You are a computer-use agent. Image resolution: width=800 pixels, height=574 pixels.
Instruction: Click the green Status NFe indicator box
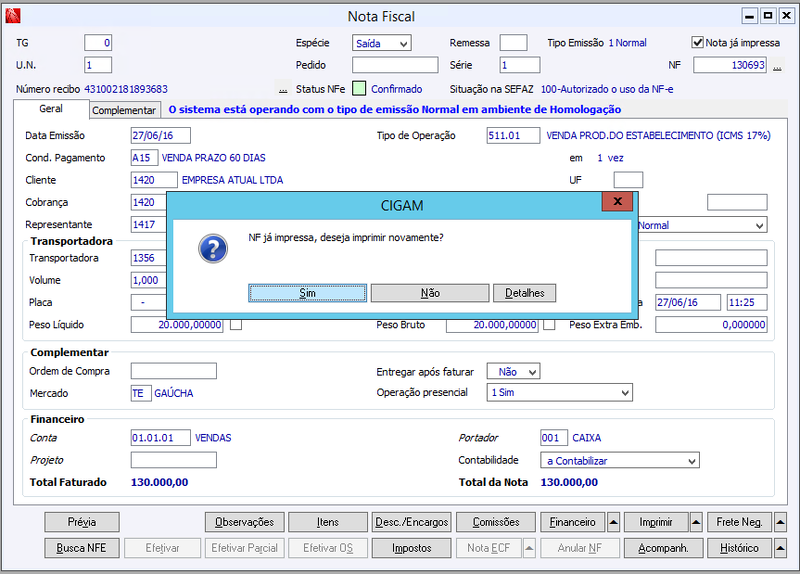coord(359,89)
